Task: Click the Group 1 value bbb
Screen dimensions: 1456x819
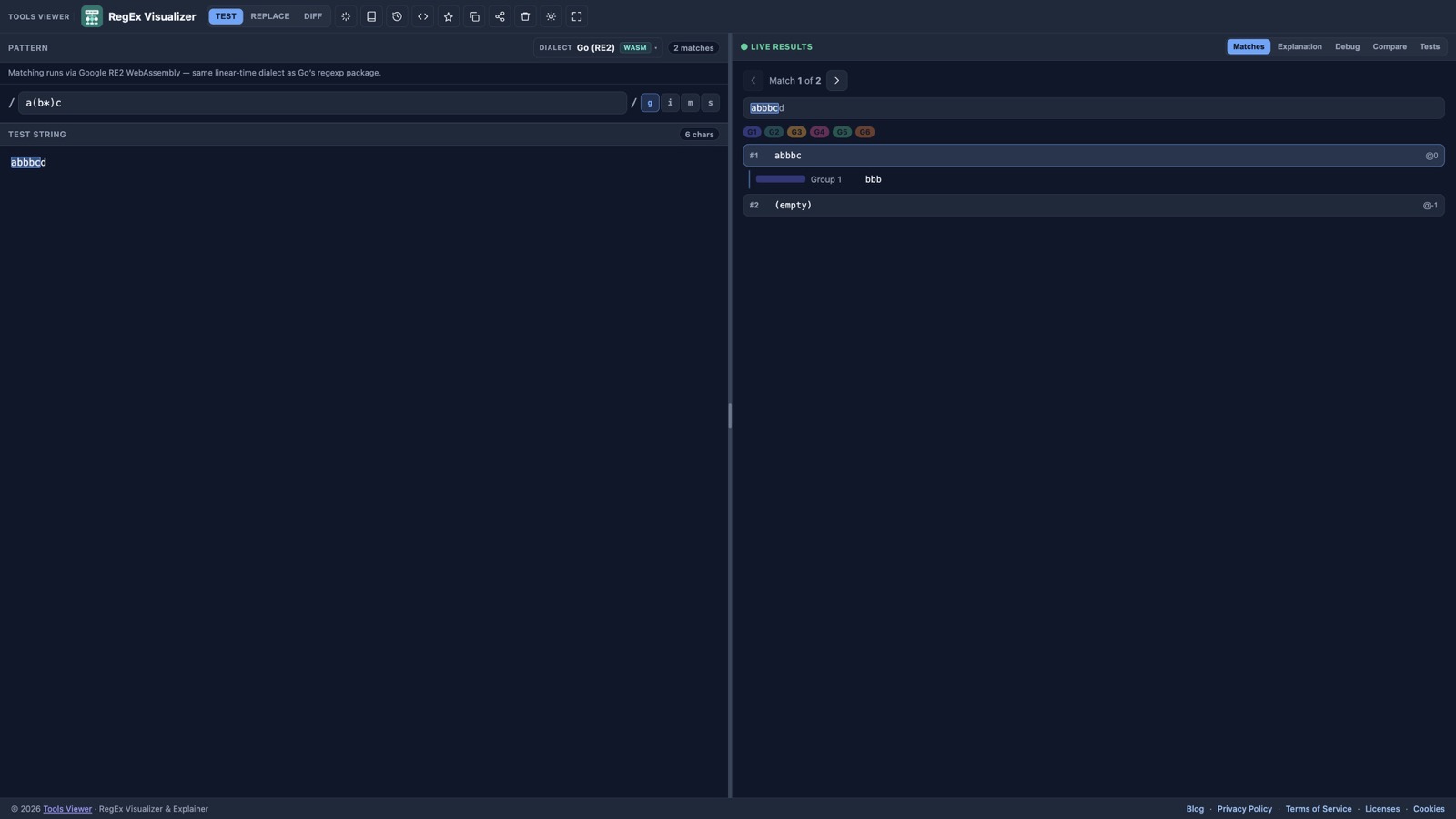Action: click(x=873, y=179)
